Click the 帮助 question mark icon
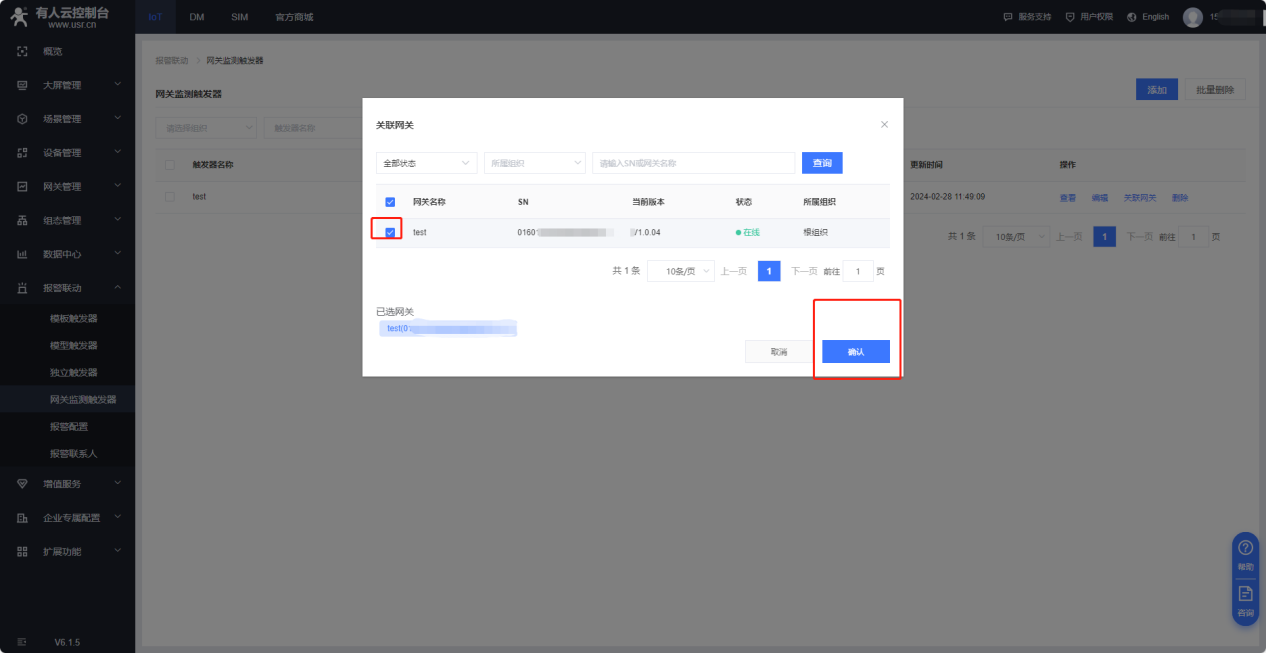Viewport: 1266px width, 653px height. point(1245,548)
